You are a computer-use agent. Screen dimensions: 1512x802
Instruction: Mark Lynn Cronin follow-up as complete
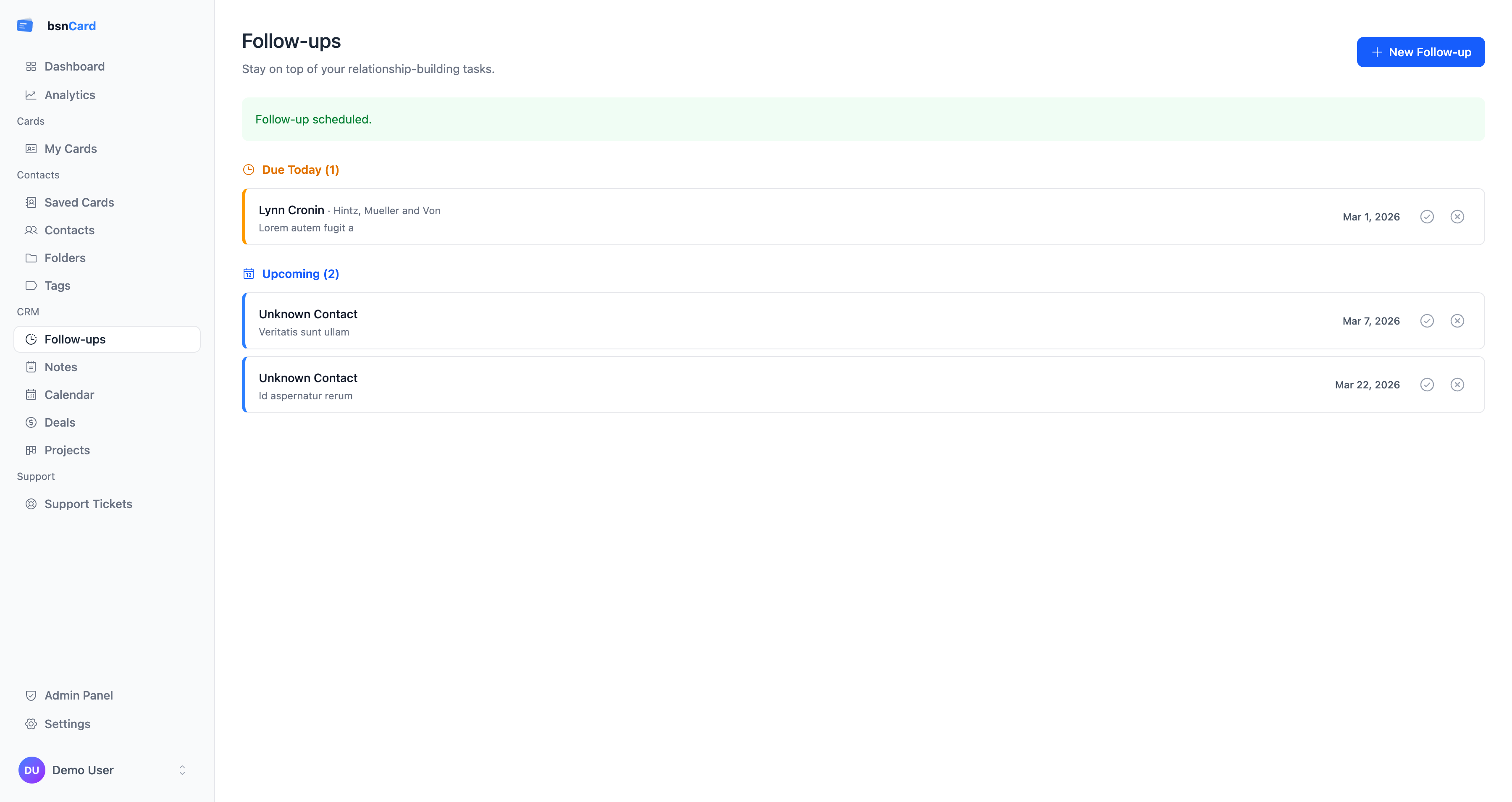pyautogui.click(x=1427, y=217)
